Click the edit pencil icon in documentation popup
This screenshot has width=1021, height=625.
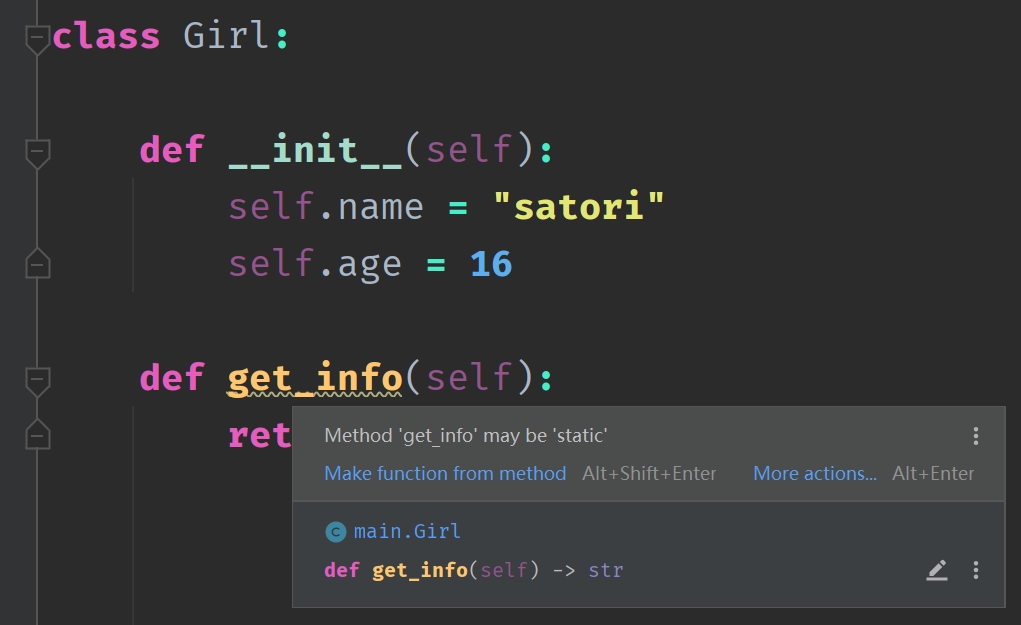click(937, 570)
